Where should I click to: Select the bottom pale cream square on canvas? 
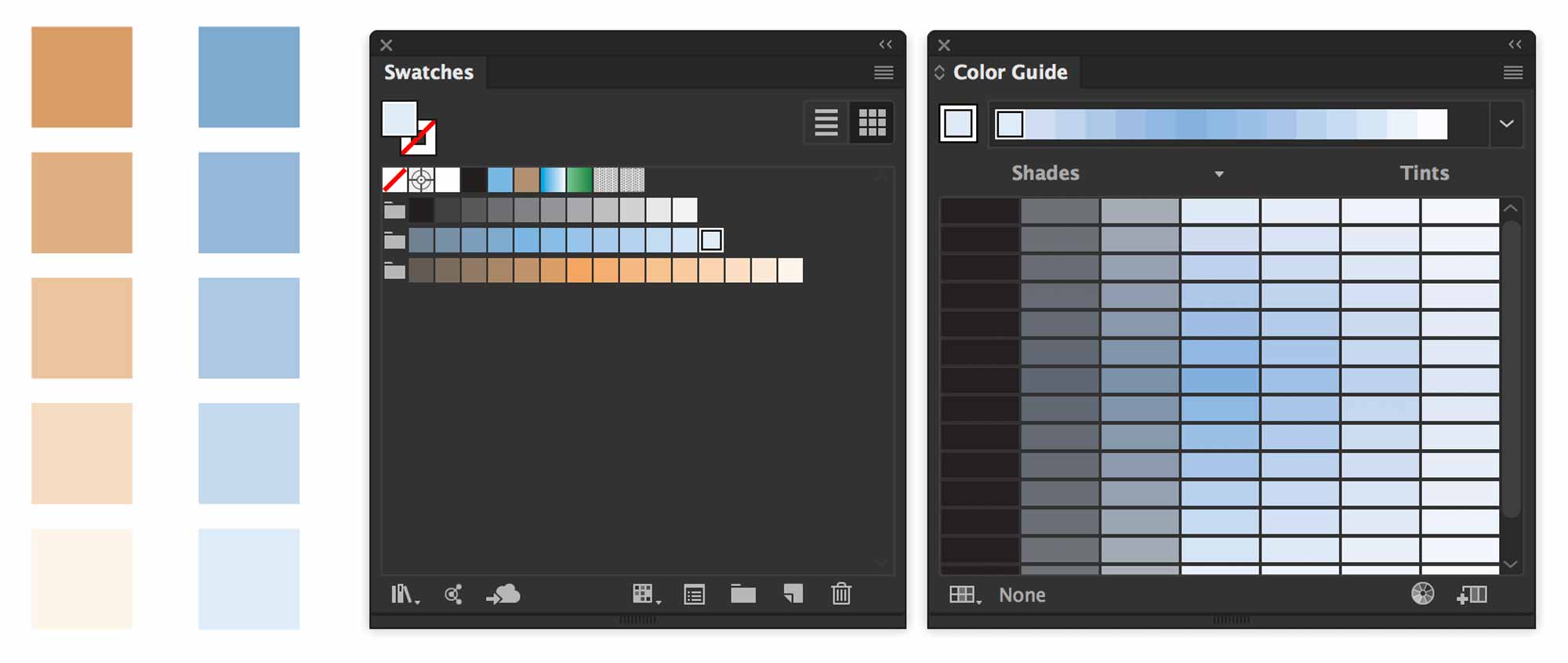(x=82, y=578)
